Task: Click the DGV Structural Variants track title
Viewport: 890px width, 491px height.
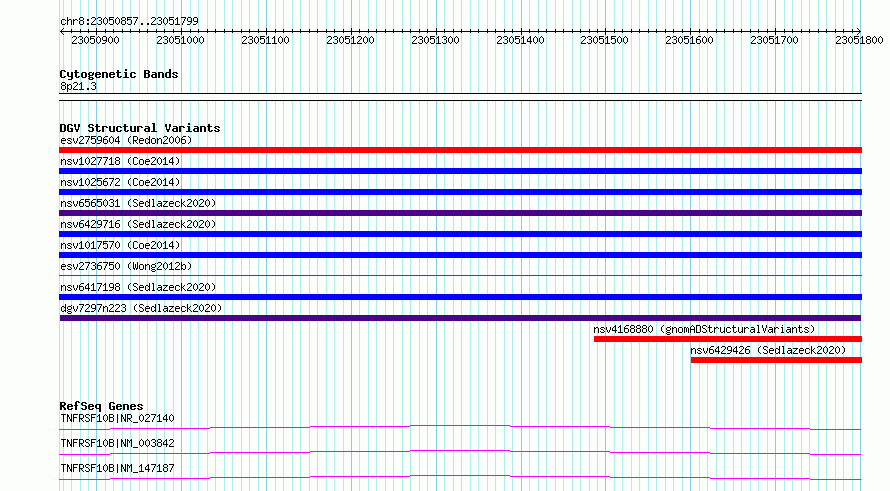Action: pyautogui.click(x=140, y=128)
